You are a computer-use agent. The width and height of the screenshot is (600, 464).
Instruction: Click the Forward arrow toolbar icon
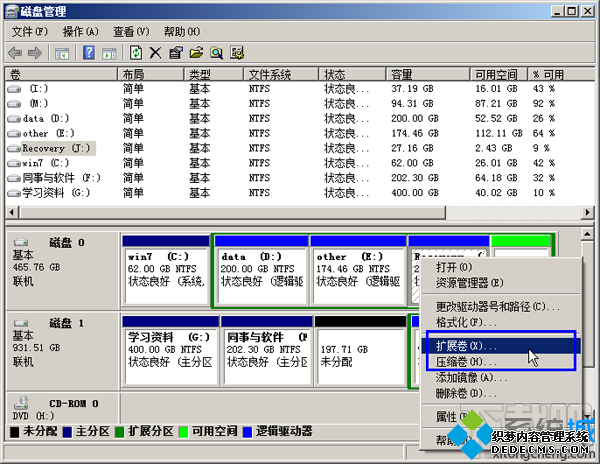(x=35, y=52)
